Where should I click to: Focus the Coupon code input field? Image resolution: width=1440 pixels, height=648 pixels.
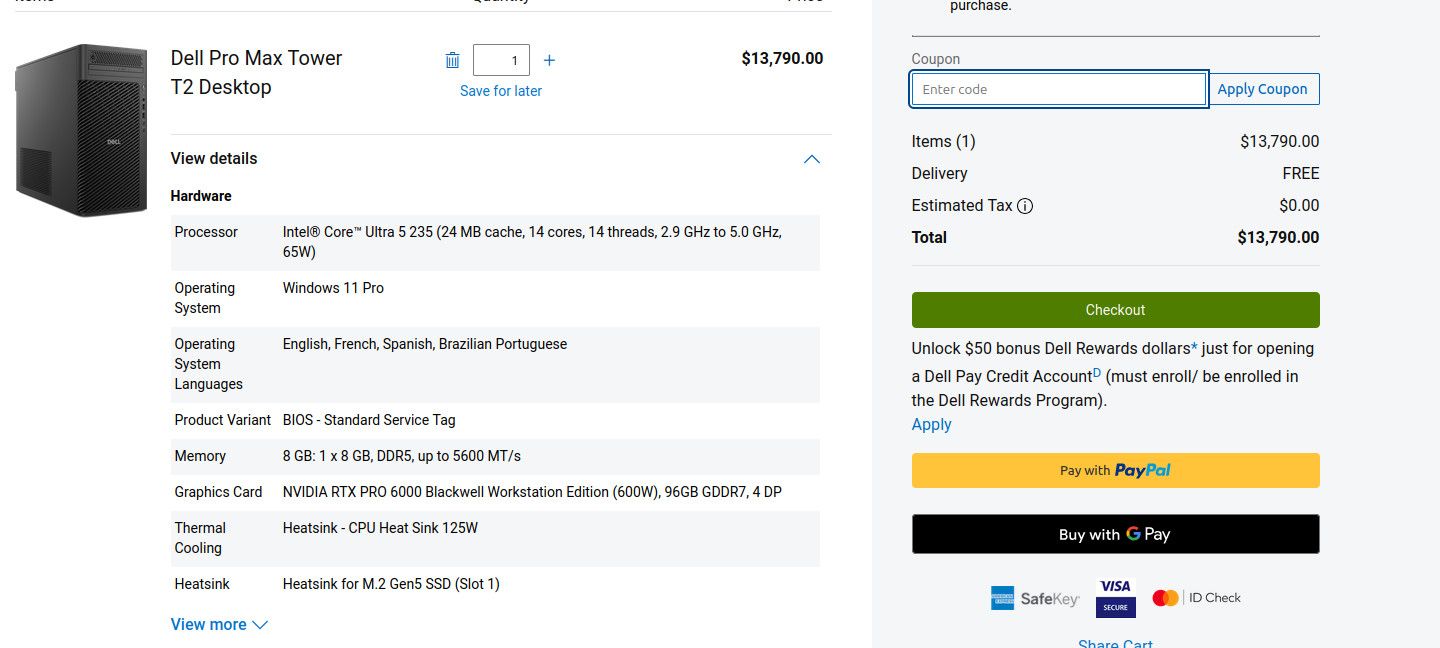point(1059,89)
